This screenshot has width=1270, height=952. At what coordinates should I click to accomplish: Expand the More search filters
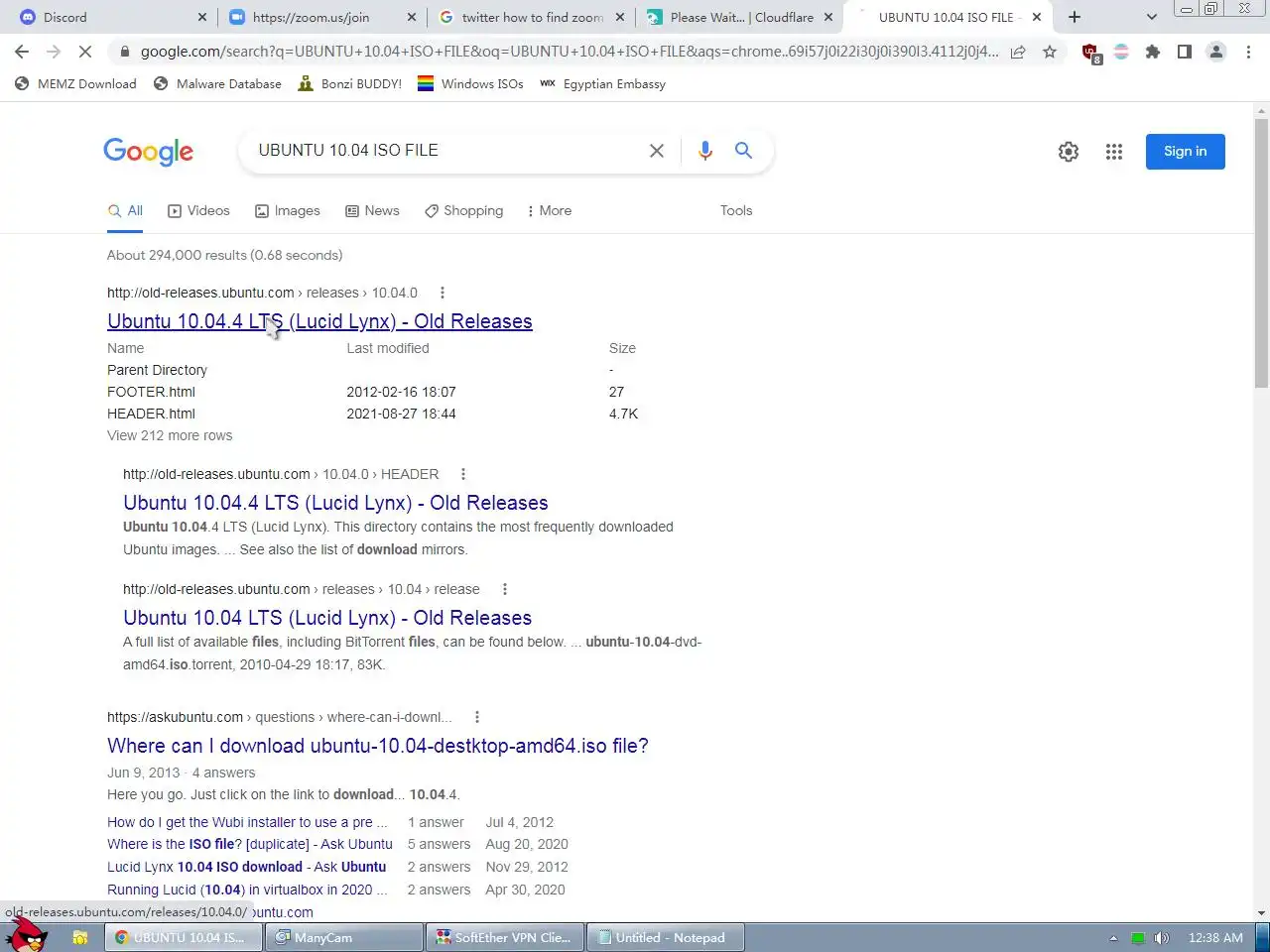click(549, 210)
